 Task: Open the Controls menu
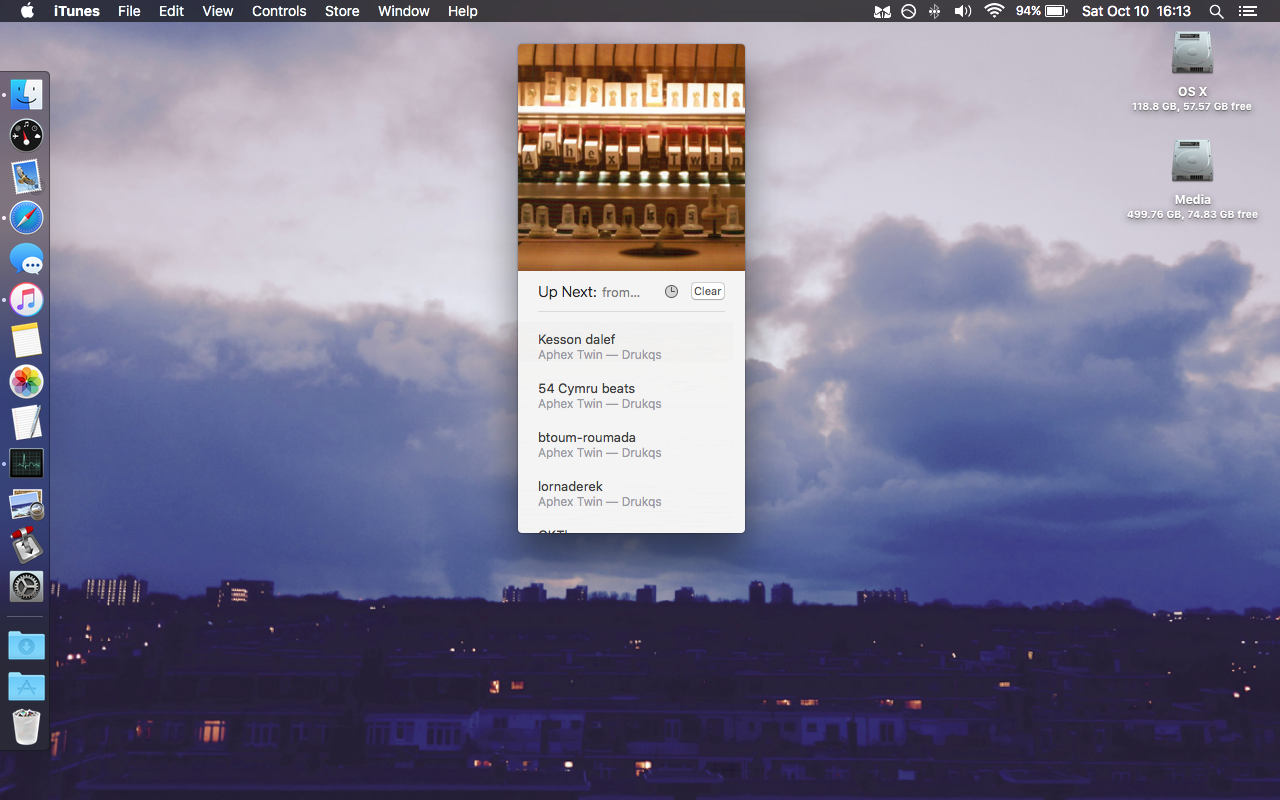[x=279, y=11]
